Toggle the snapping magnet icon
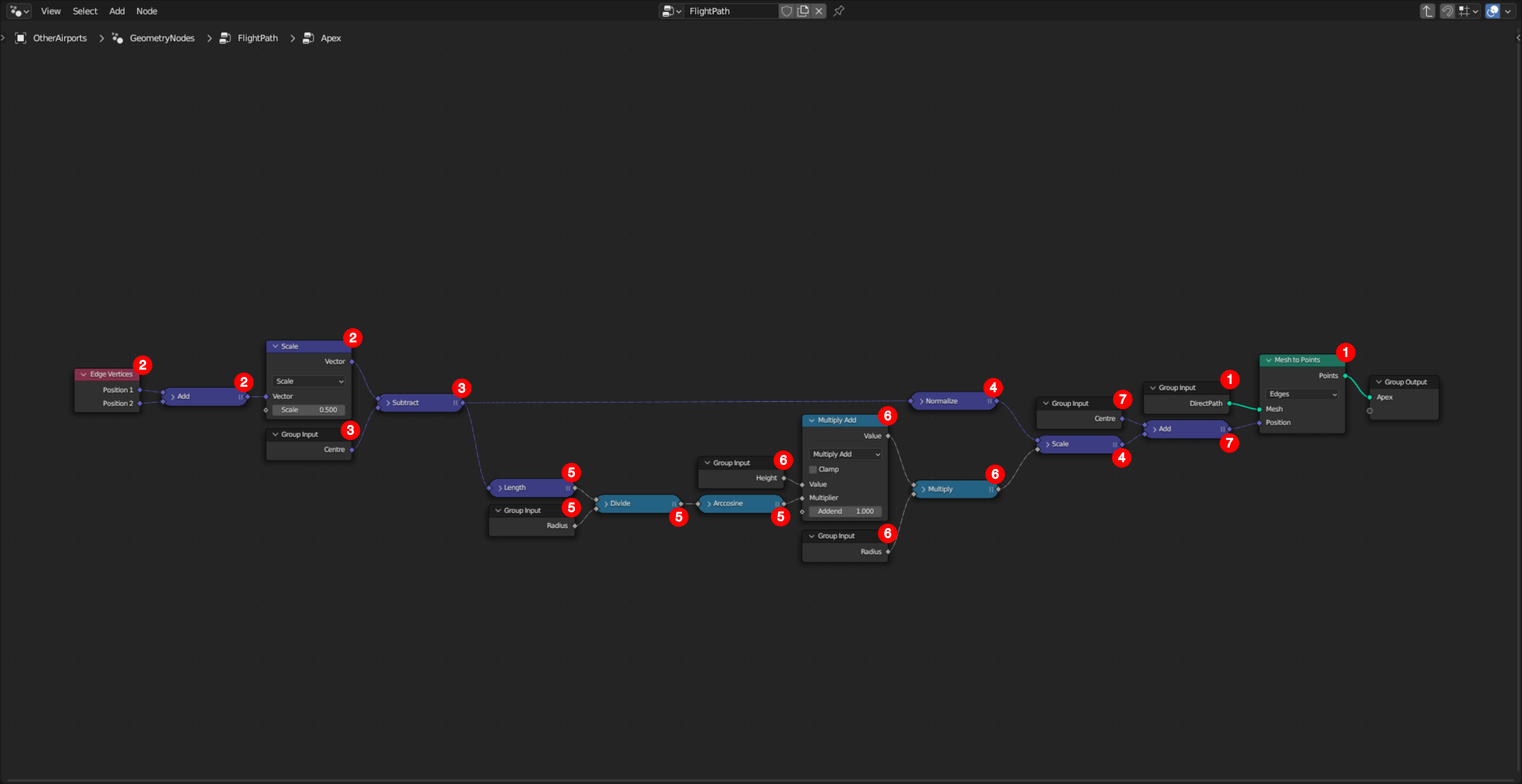Viewport: 1522px width, 784px height. click(1447, 11)
